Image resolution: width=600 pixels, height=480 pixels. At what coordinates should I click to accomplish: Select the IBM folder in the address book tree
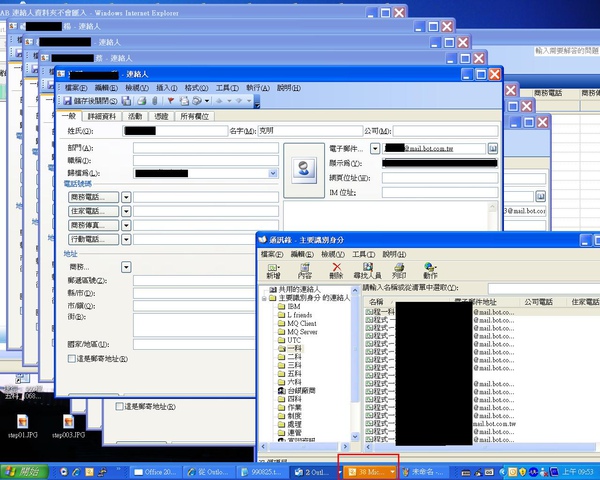[x=290, y=307]
